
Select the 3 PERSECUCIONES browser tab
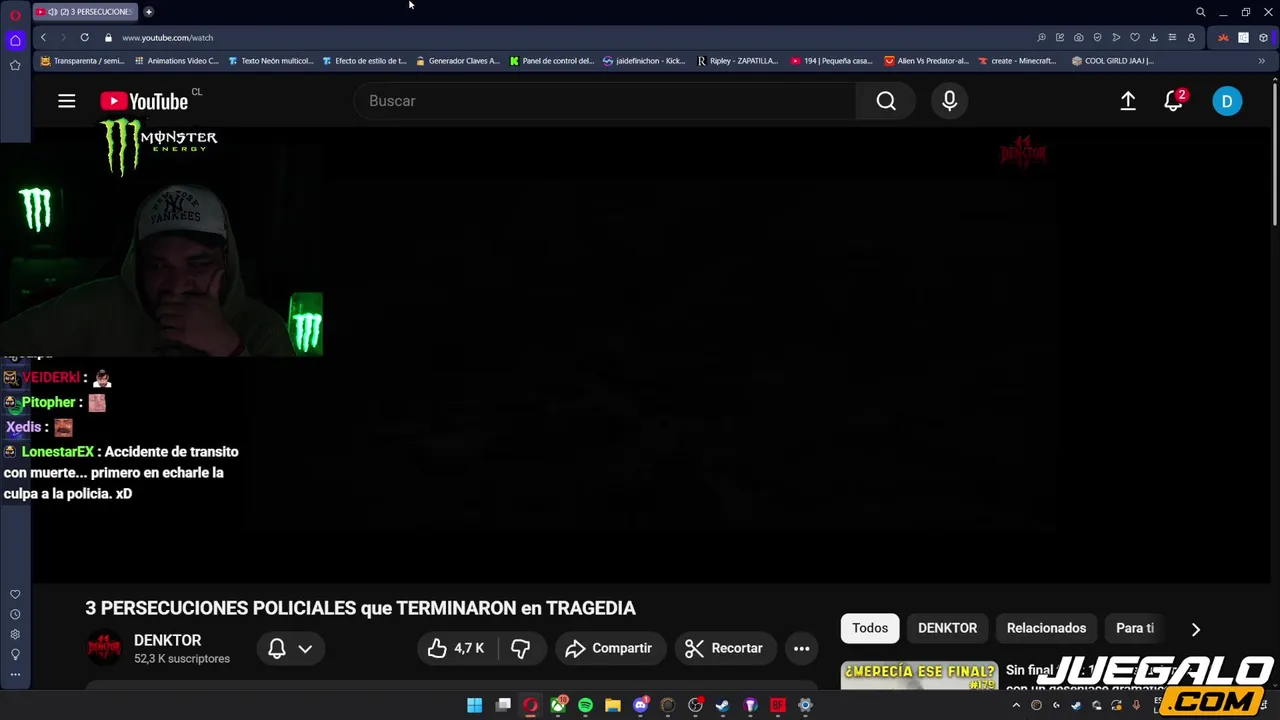click(x=86, y=12)
